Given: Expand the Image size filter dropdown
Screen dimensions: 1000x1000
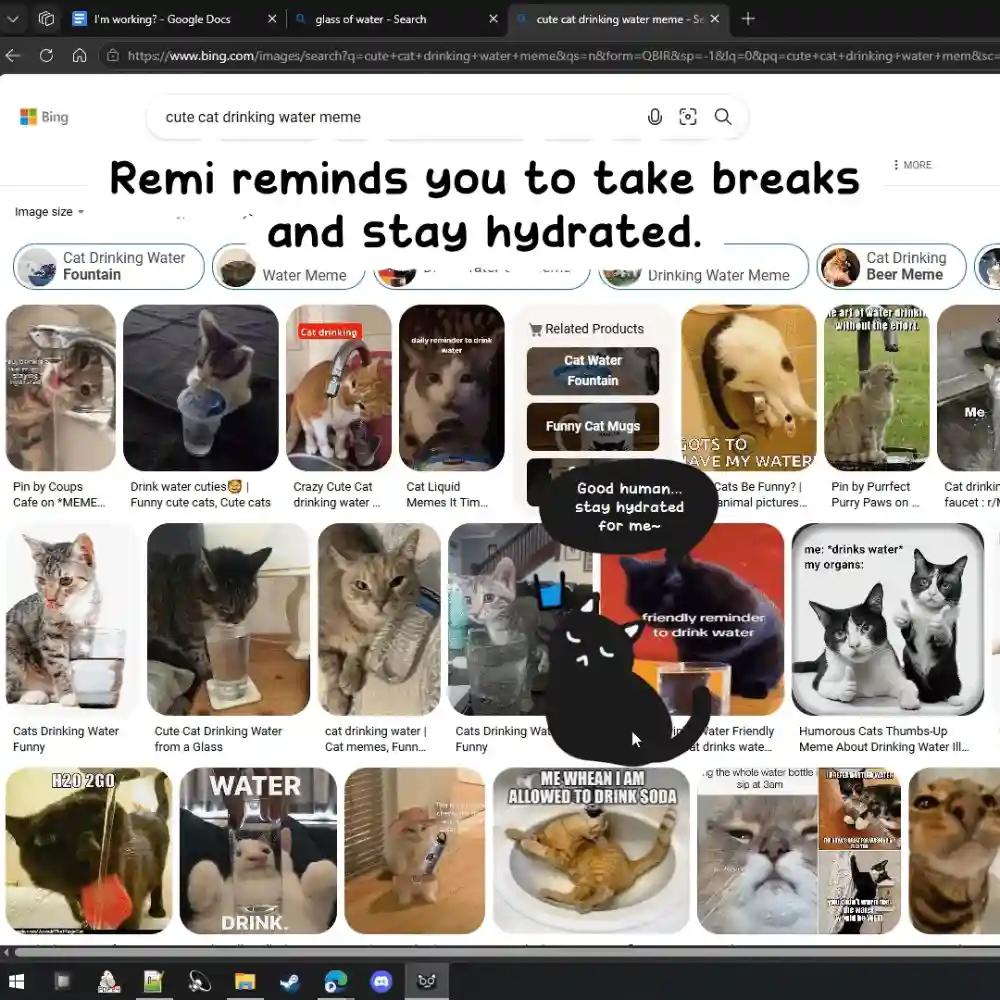Looking at the screenshot, I should click(x=49, y=212).
